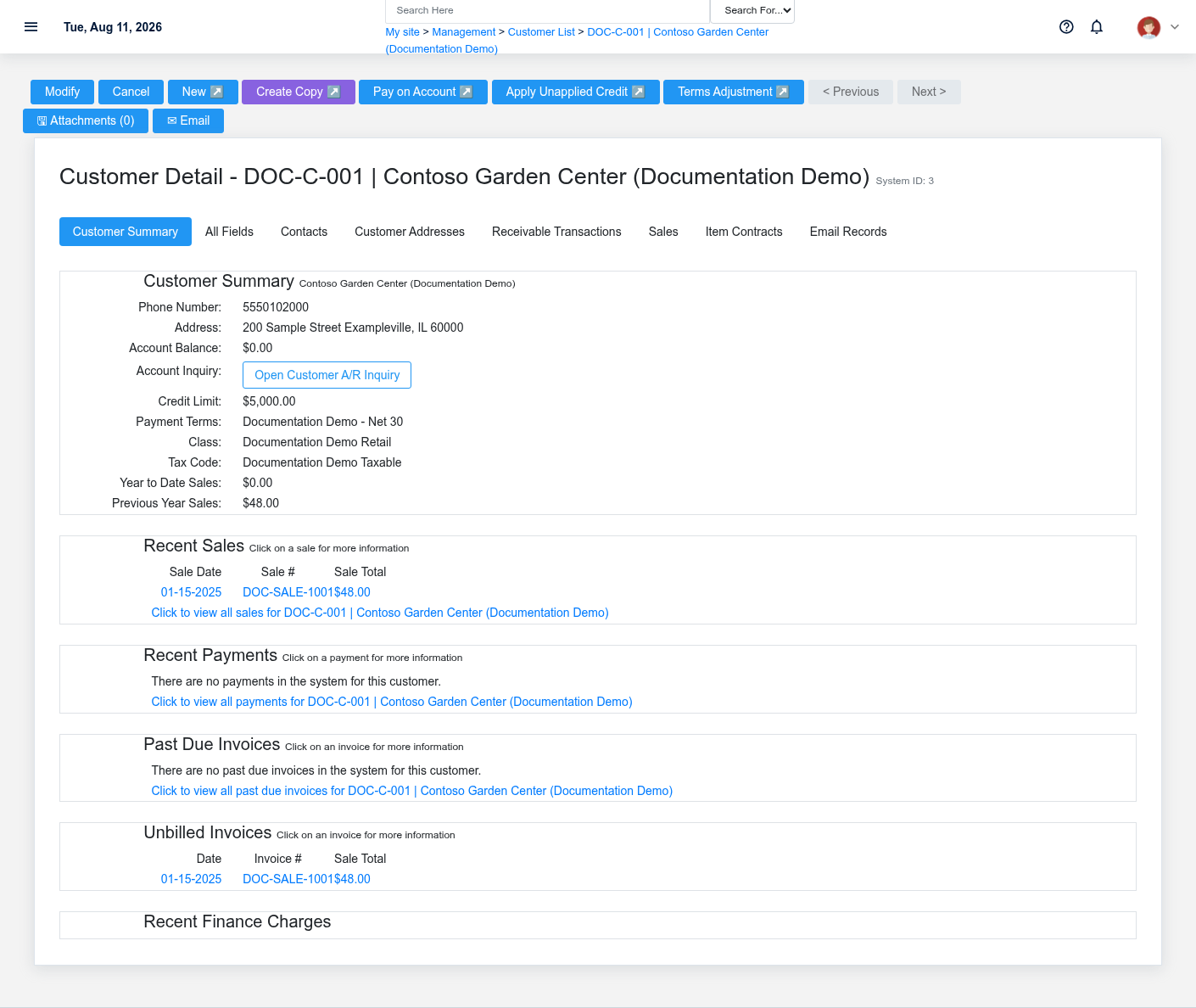Click the Credit Limit value $5,000.00
Screen dimensions: 1196x1008
pos(269,401)
